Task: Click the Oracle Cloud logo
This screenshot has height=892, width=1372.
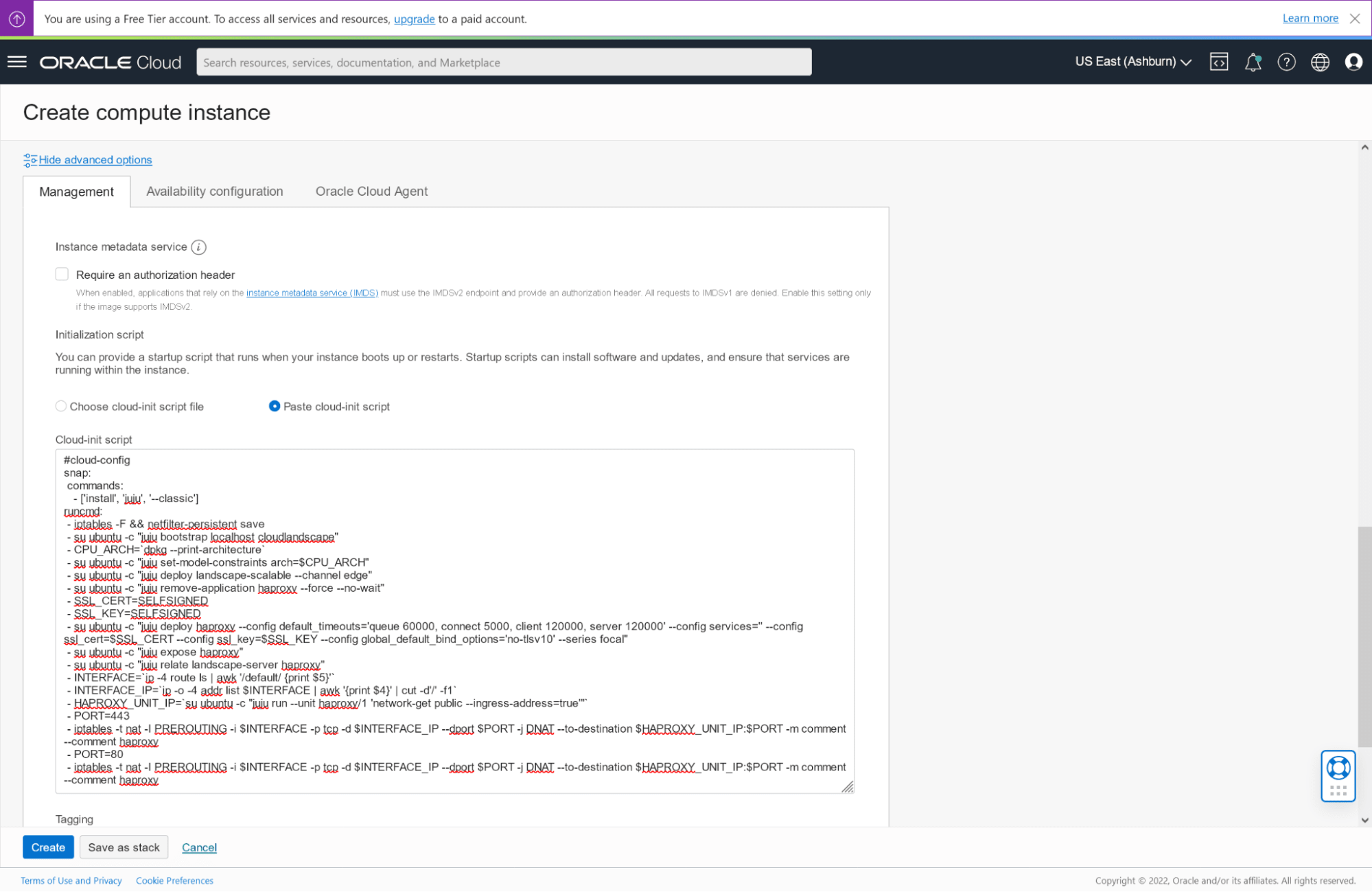Action: (111, 62)
